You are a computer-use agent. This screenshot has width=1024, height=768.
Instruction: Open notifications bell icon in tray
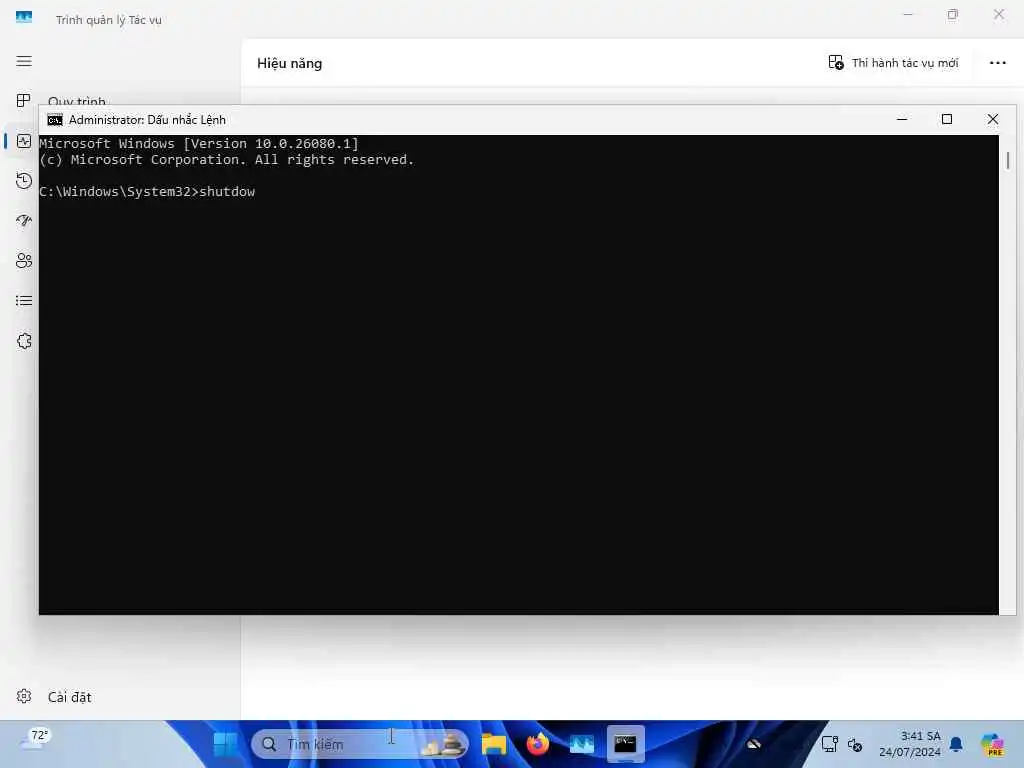click(955, 744)
